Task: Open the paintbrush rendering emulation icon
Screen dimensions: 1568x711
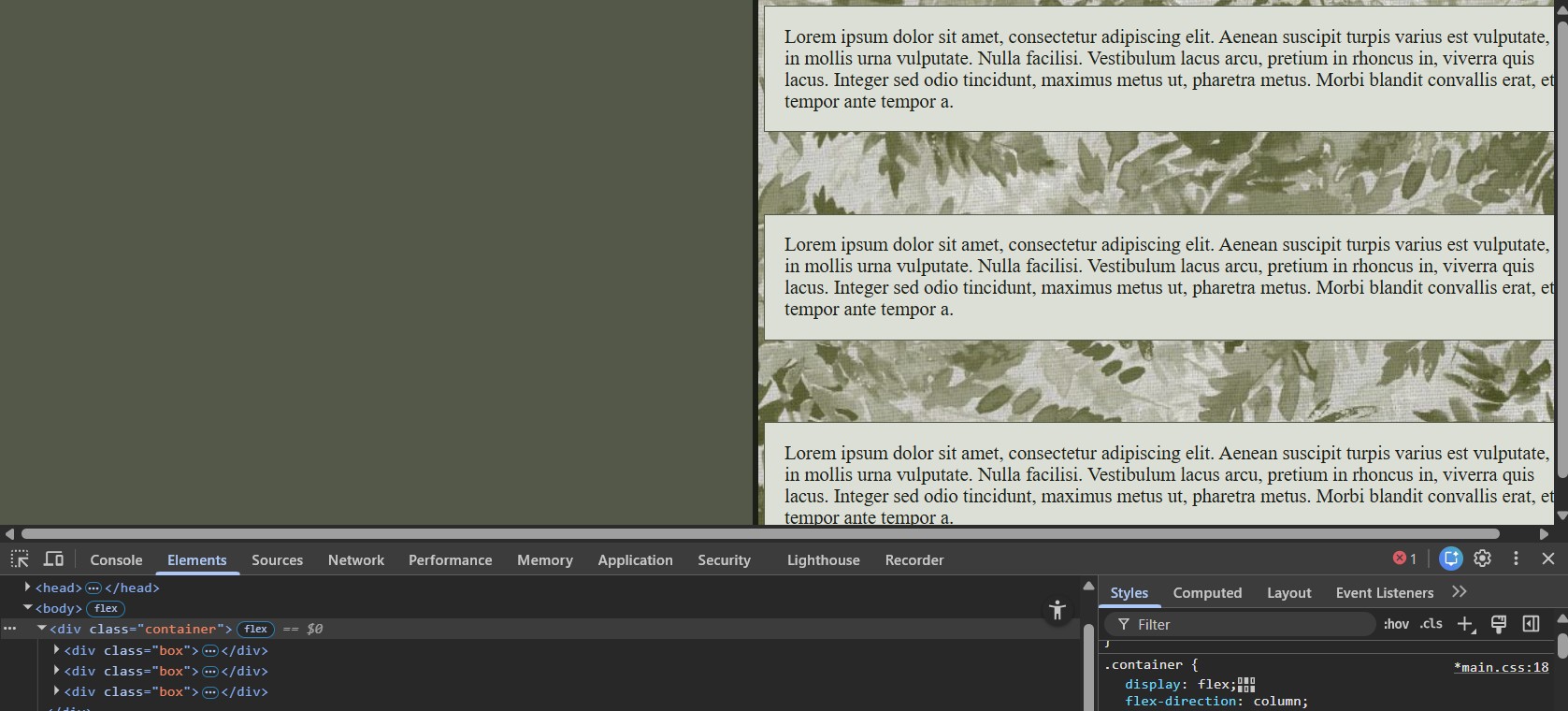Action: point(1499,624)
